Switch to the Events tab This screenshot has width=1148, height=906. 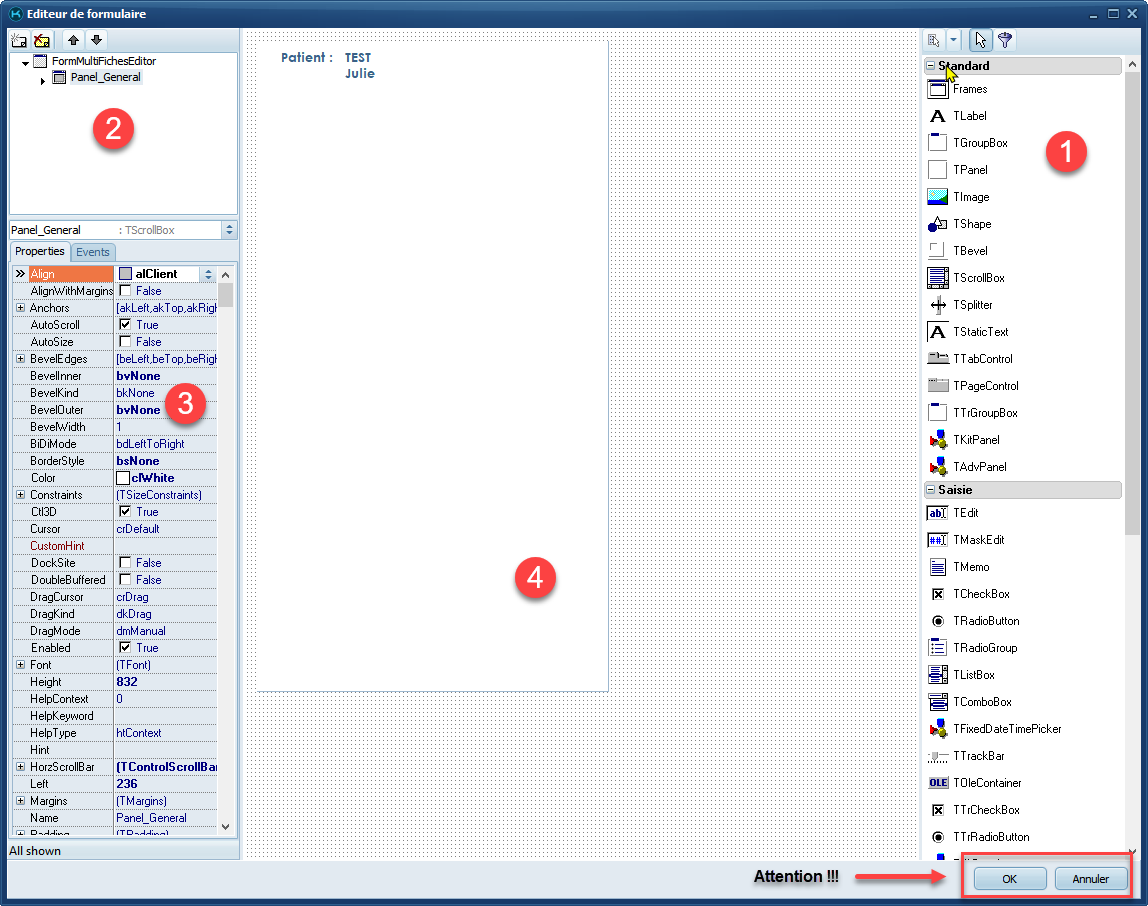pyautogui.click(x=93, y=252)
